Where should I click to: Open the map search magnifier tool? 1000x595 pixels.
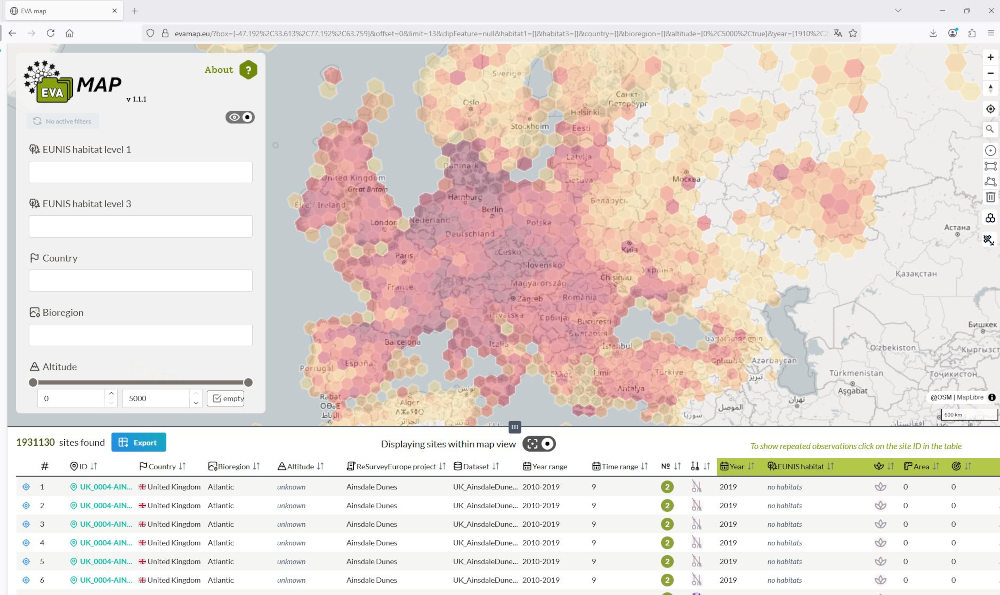point(990,129)
